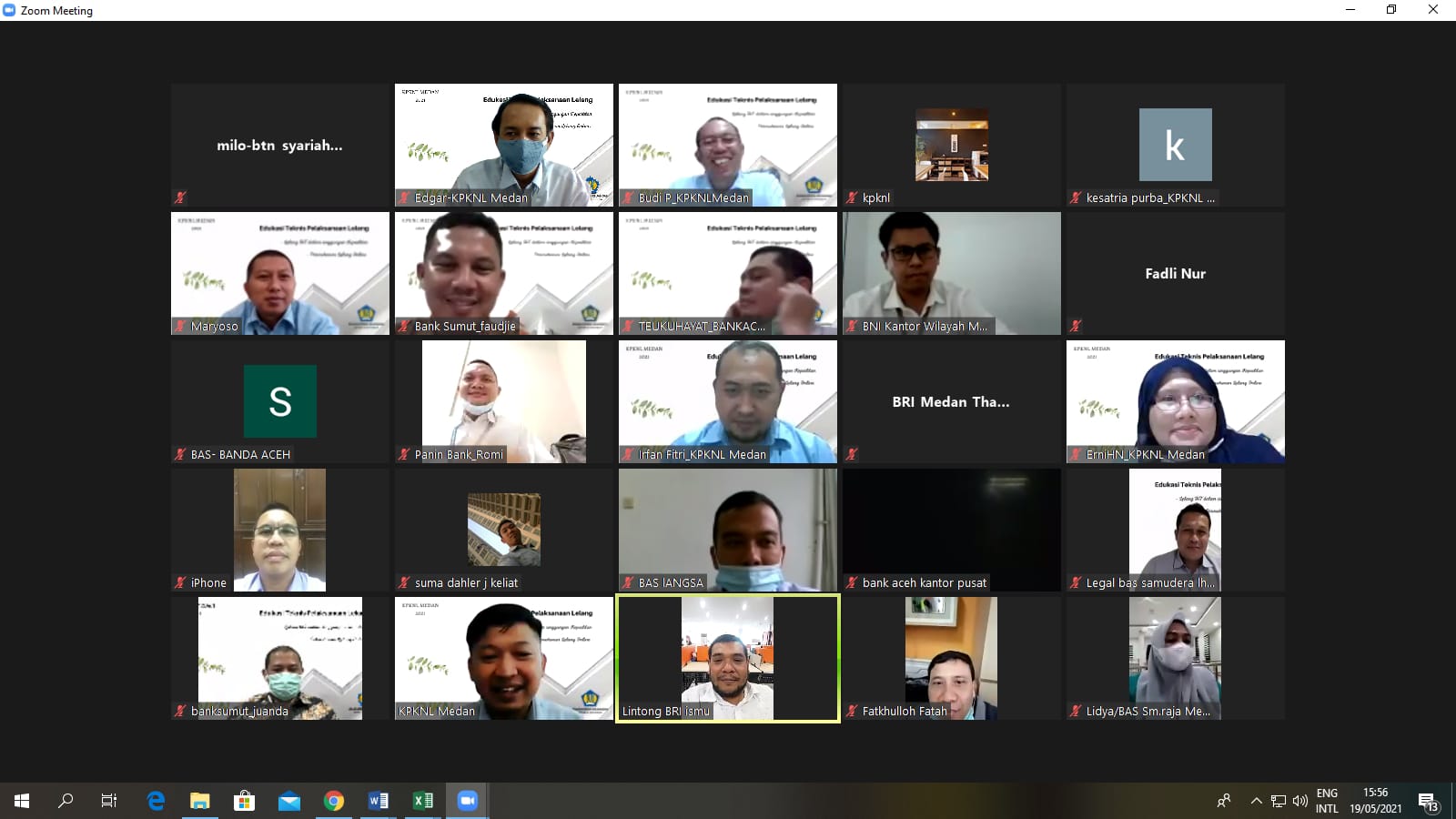Open File Explorer from the taskbar
Viewport: 1456px width, 819px height.
(x=199, y=801)
